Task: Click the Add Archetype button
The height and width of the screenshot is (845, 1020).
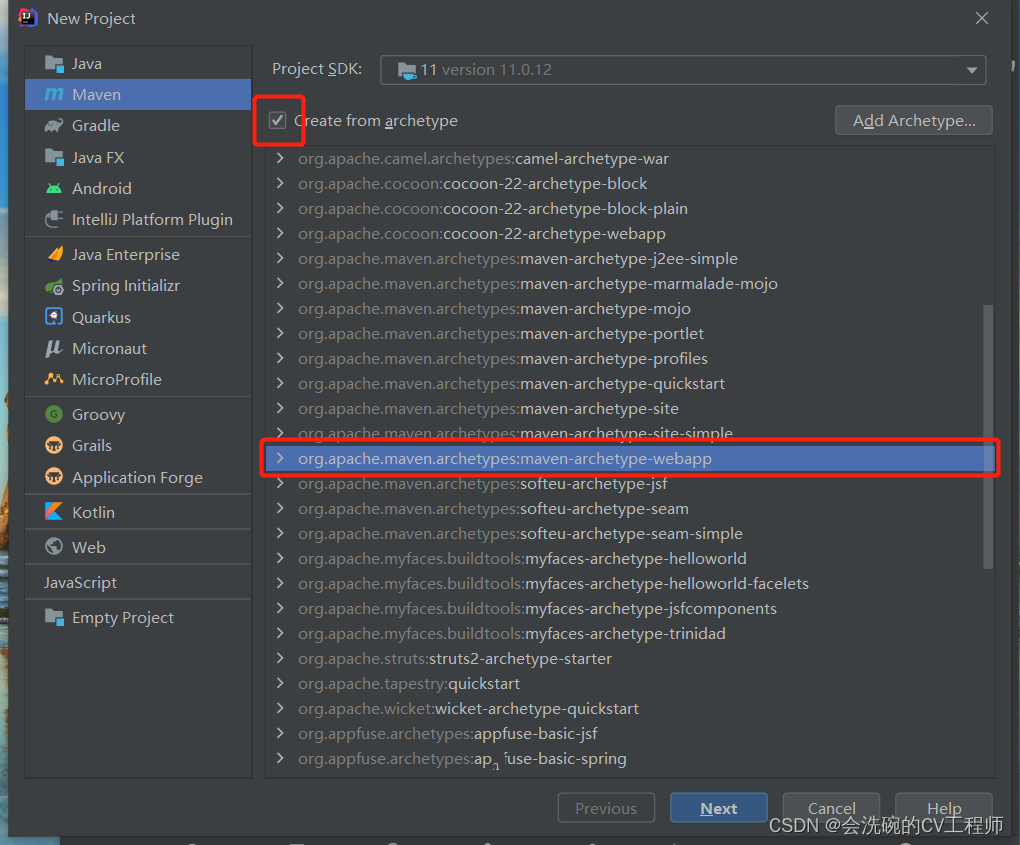Action: [913, 120]
